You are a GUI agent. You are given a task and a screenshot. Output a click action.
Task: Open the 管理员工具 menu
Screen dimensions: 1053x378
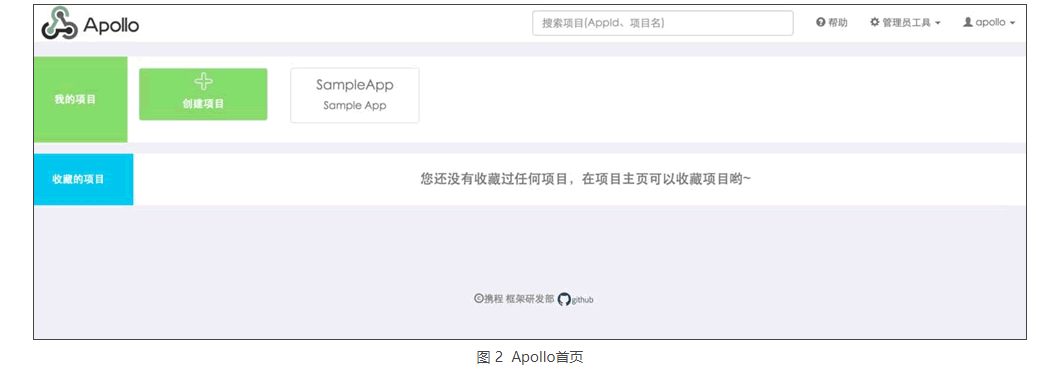[x=905, y=22]
